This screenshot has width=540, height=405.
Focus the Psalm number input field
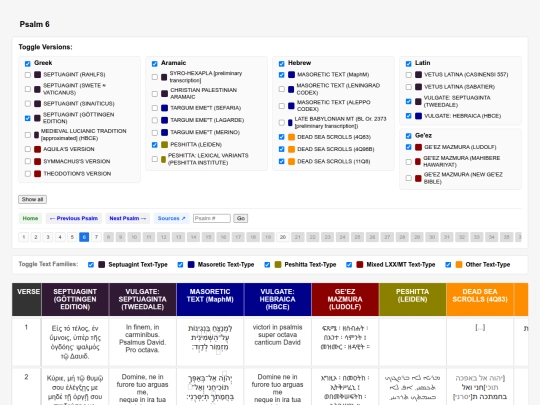(x=211, y=218)
